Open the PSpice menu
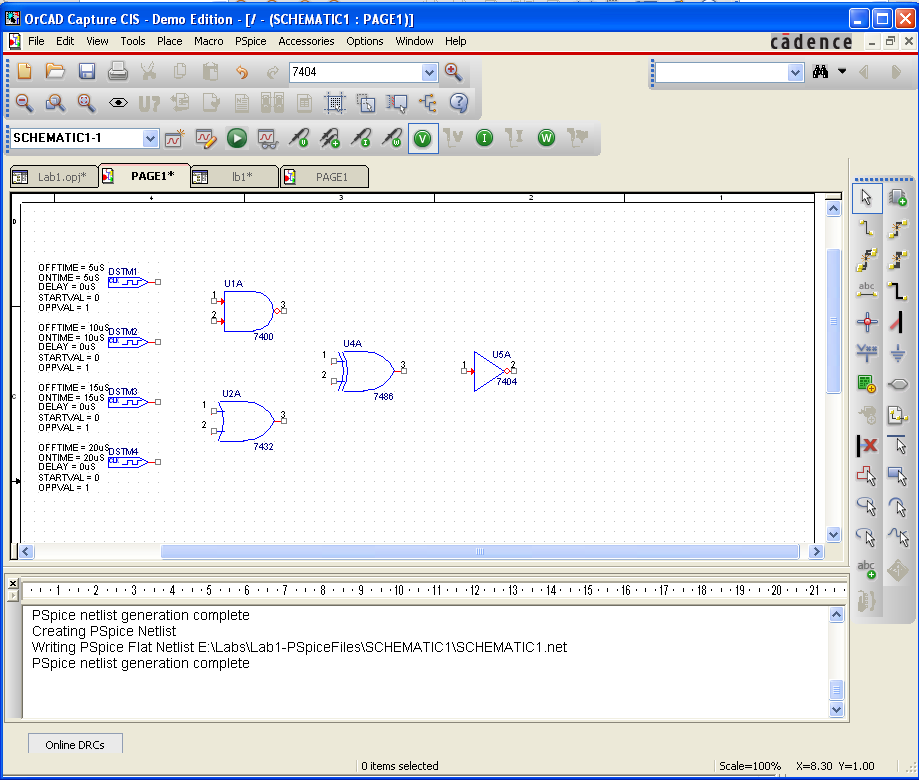919x780 pixels. (x=250, y=41)
